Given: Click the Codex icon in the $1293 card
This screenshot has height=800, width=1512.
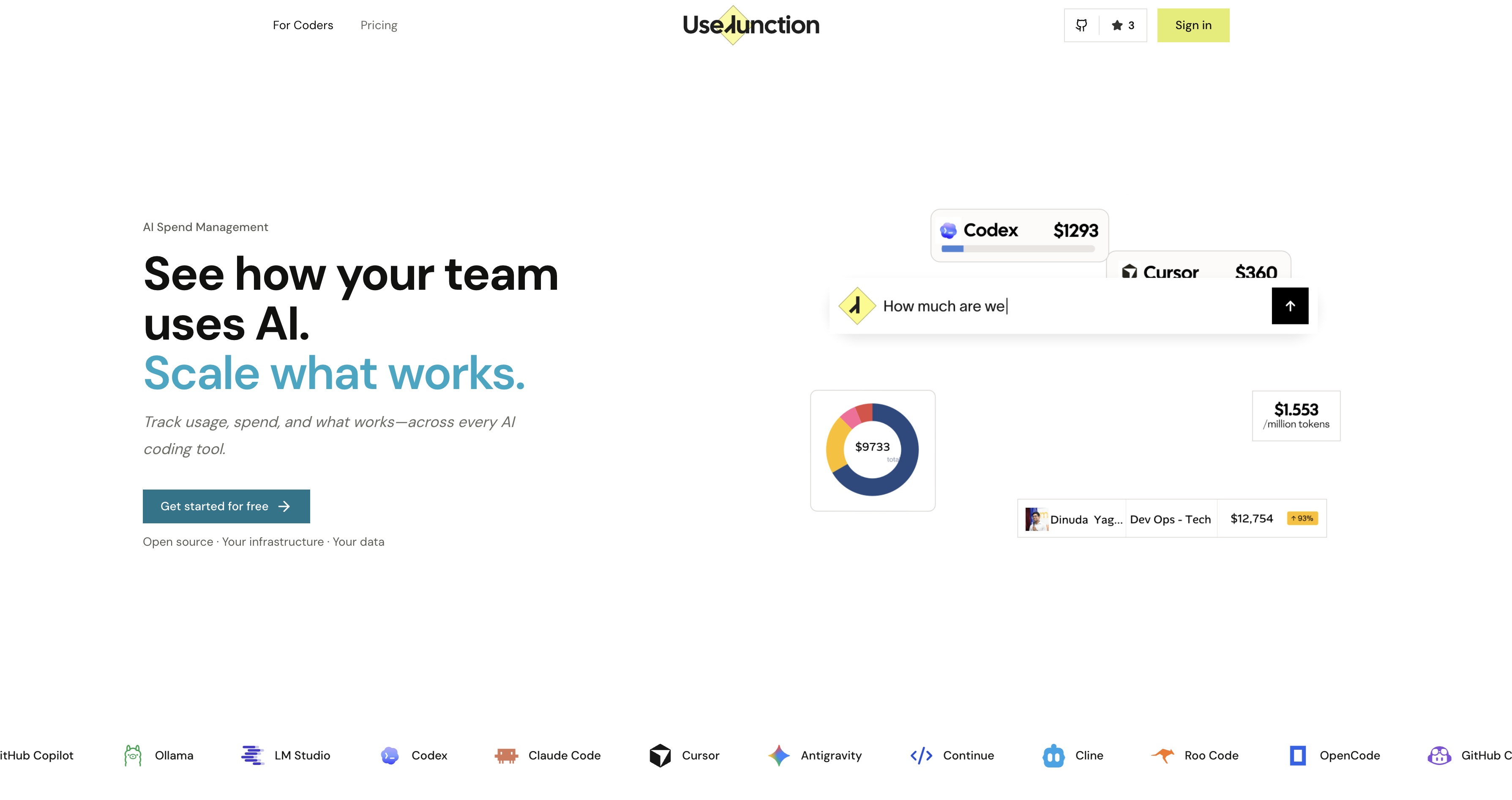Looking at the screenshot, I should 949,231.
